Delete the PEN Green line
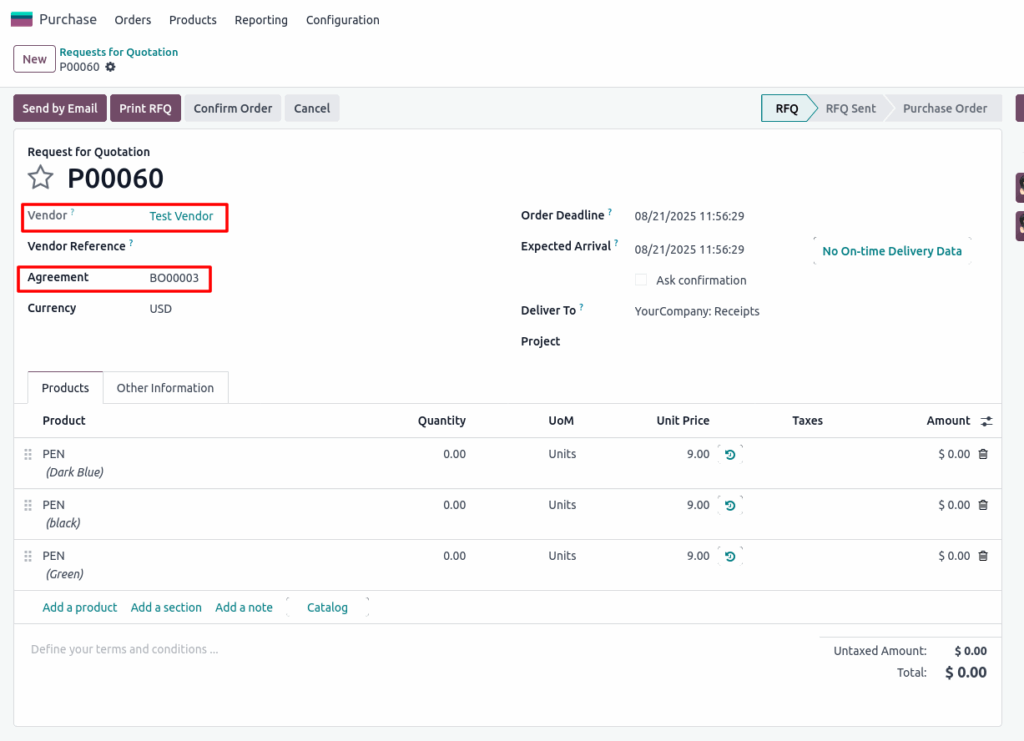Image resolution: width=1024 pixels, height=741 pixels. point(983,556)
